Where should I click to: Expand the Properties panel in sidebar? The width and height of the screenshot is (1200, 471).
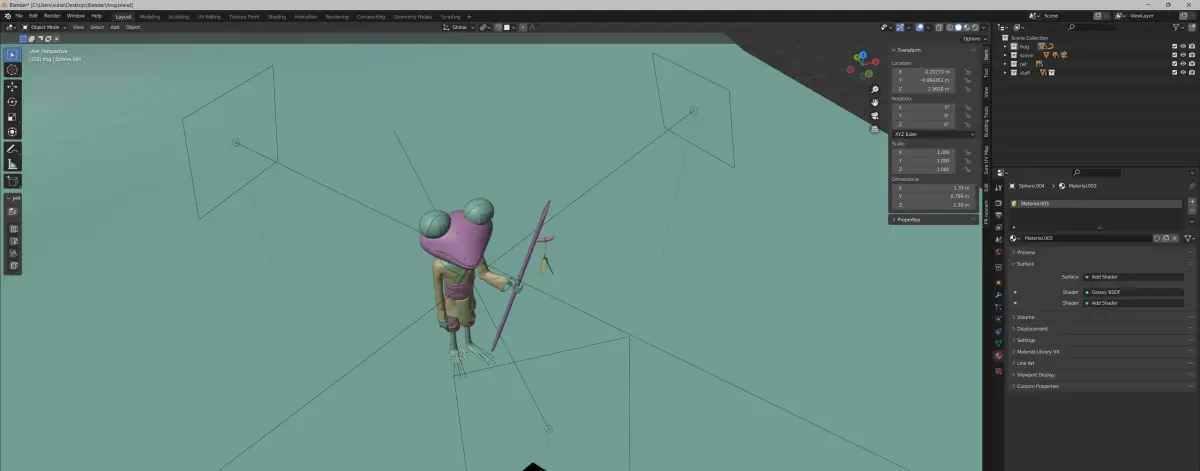908,219
